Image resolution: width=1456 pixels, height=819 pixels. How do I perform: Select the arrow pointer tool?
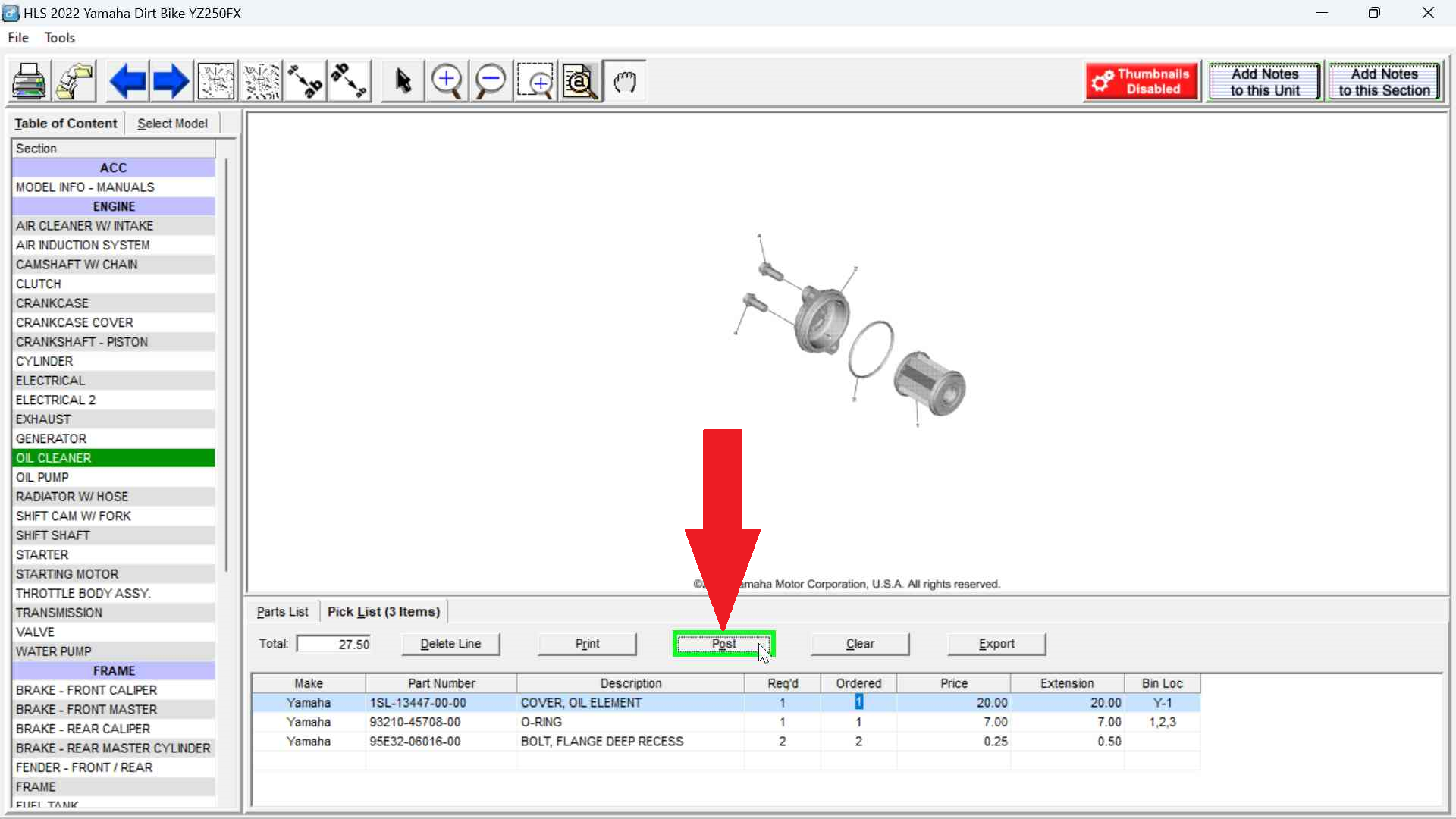(x=403, y=81)
